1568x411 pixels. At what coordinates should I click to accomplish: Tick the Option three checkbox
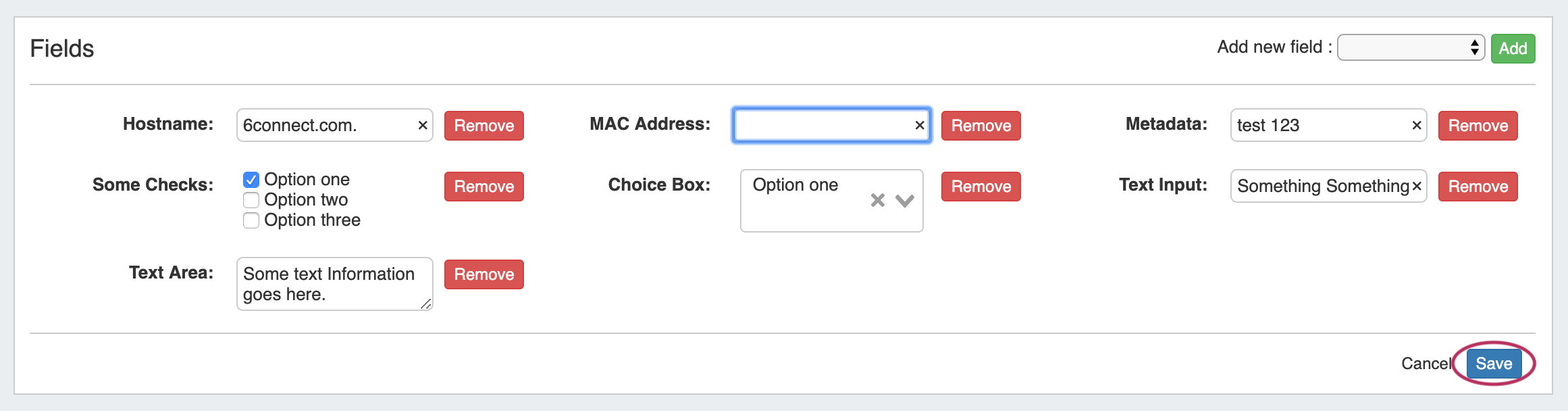[x=251, y=220]
